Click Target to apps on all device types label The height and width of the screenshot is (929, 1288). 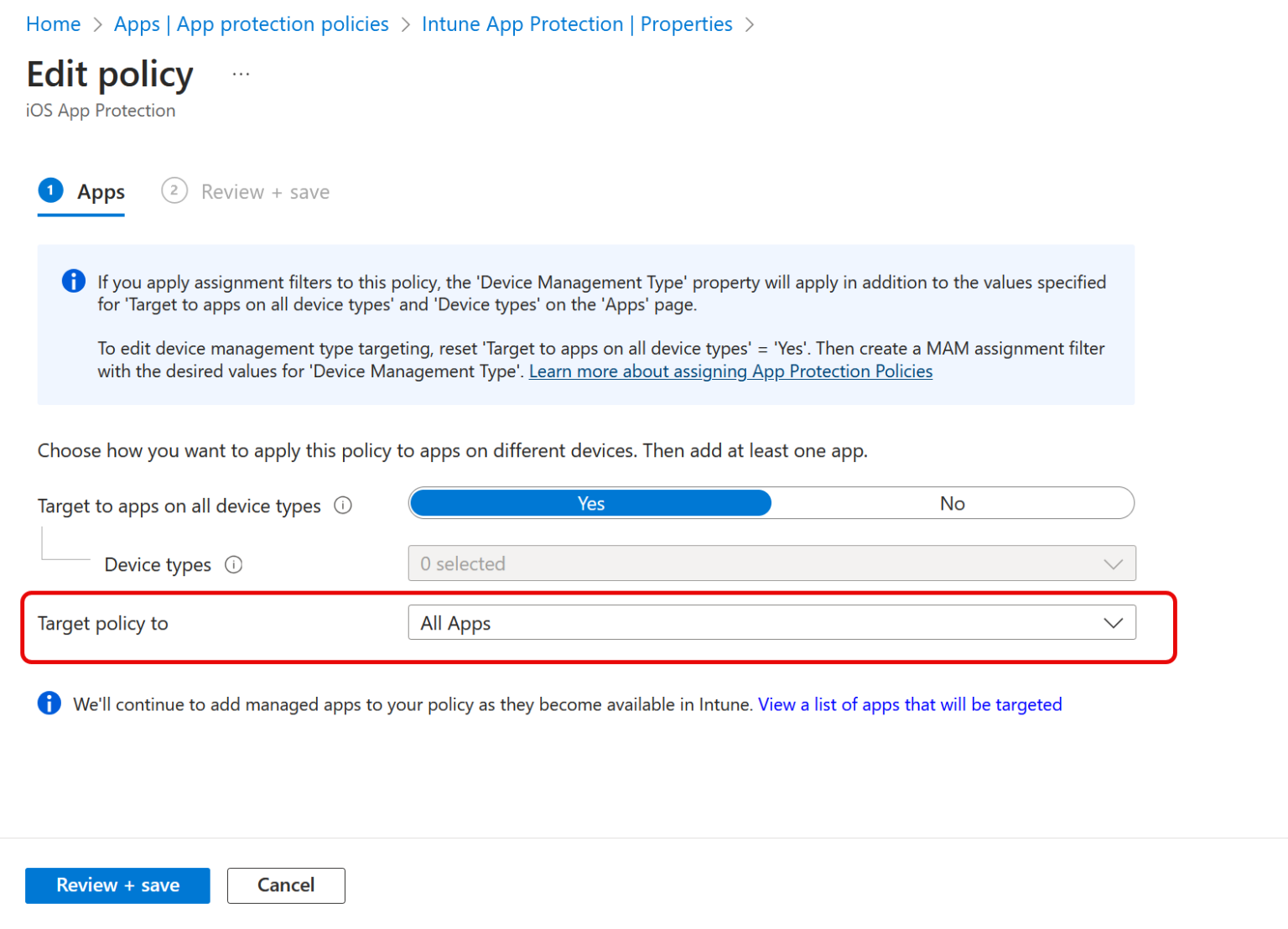[179, 506]
